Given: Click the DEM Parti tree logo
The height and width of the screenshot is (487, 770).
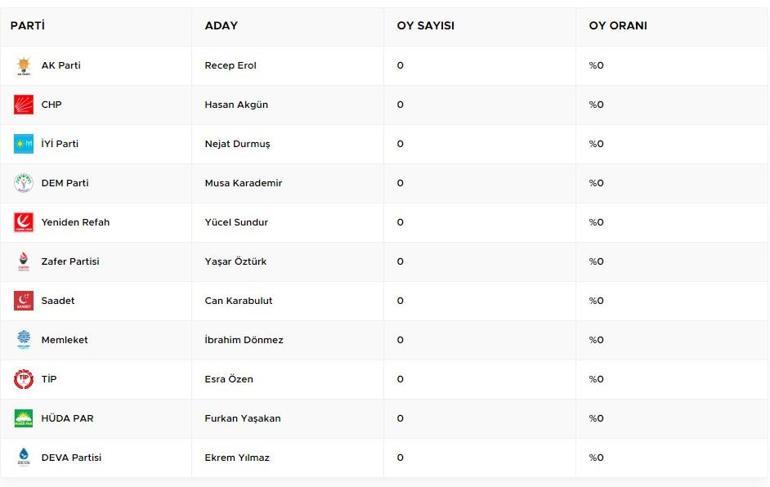Looking at the screenshot, I should pos(24,183).
